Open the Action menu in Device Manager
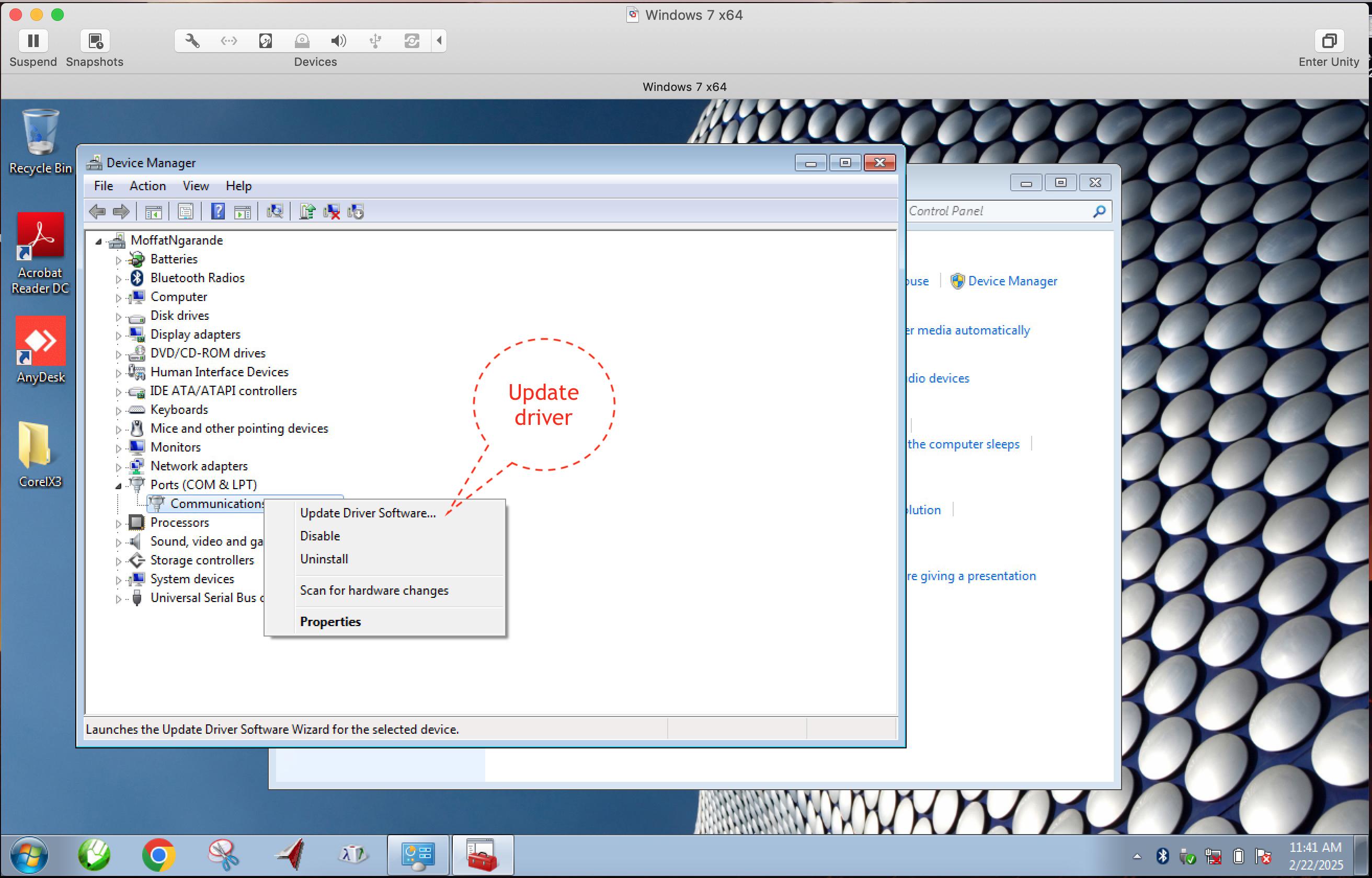This screenshot has width=1372, height=878. point(147,186)
